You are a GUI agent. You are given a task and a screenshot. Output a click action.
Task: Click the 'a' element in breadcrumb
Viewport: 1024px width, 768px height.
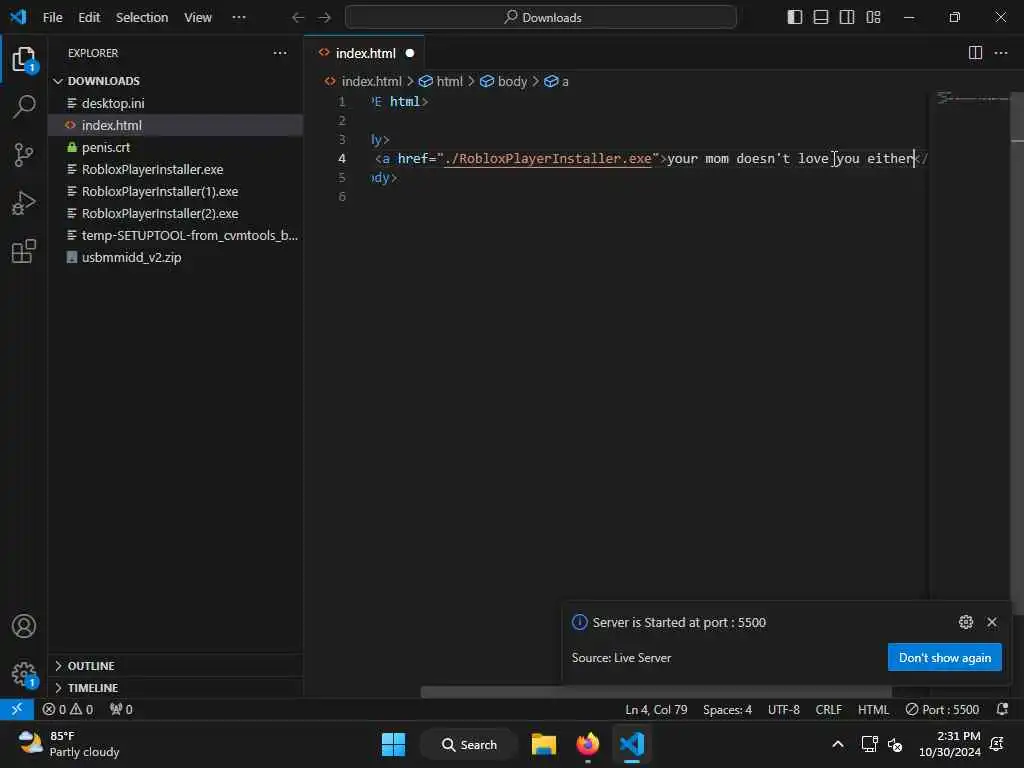pos(556,82)
